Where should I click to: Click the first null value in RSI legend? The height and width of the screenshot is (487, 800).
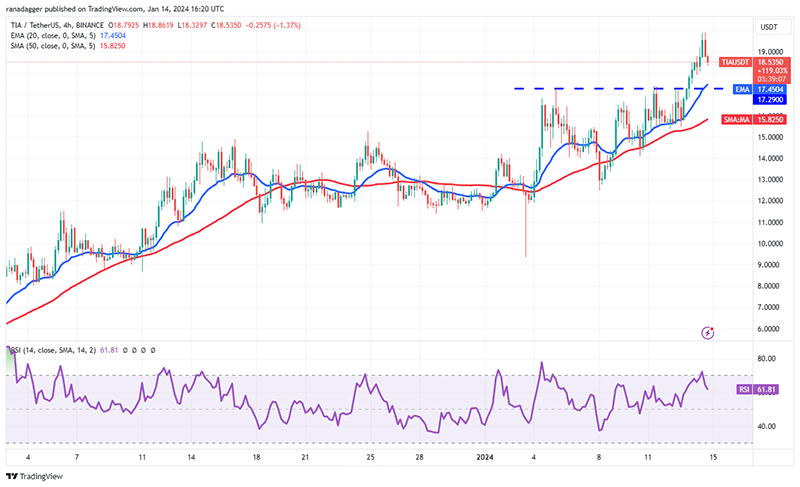click(124, 350)
